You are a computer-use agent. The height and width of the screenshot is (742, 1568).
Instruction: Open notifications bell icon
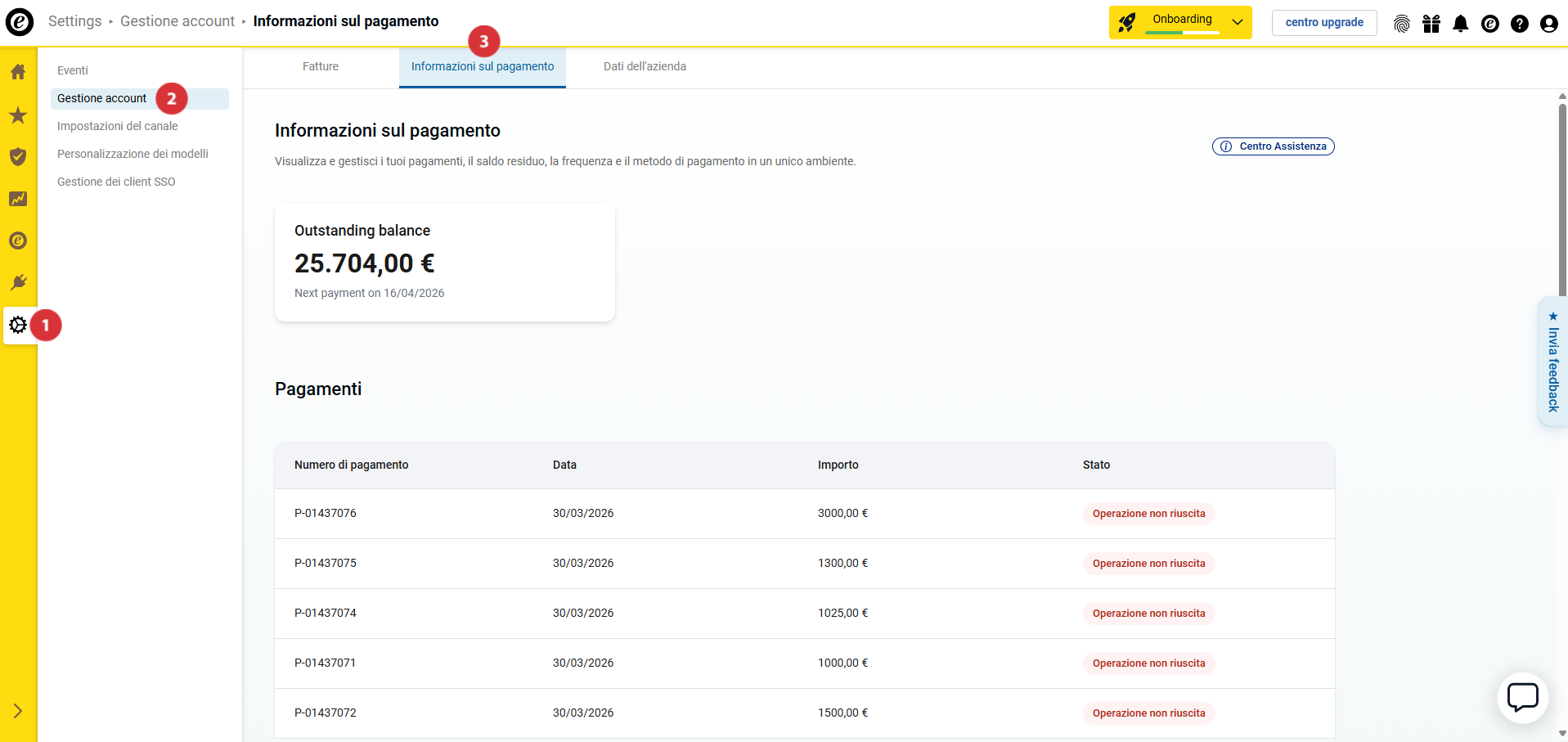point(1461,24)
